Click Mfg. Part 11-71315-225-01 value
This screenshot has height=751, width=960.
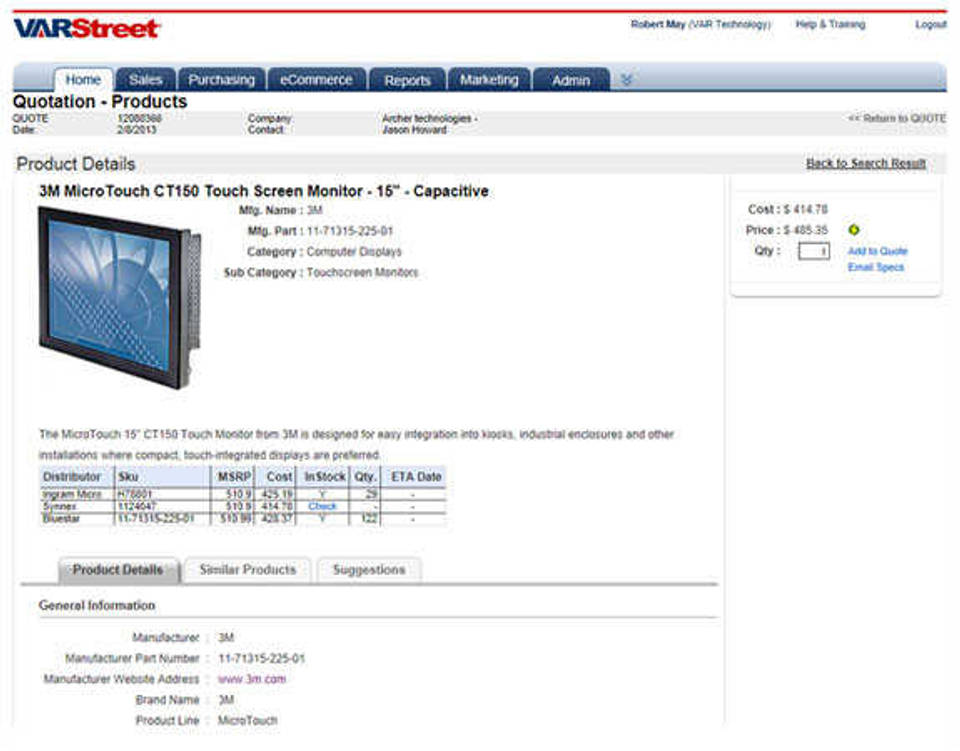[350, 231]
